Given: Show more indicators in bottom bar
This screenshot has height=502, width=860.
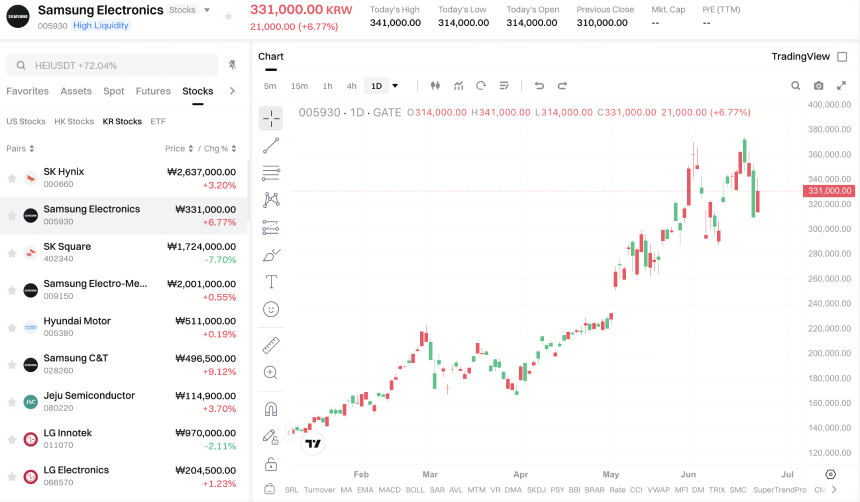Looking at the screenshot, I should pos(834,489).
